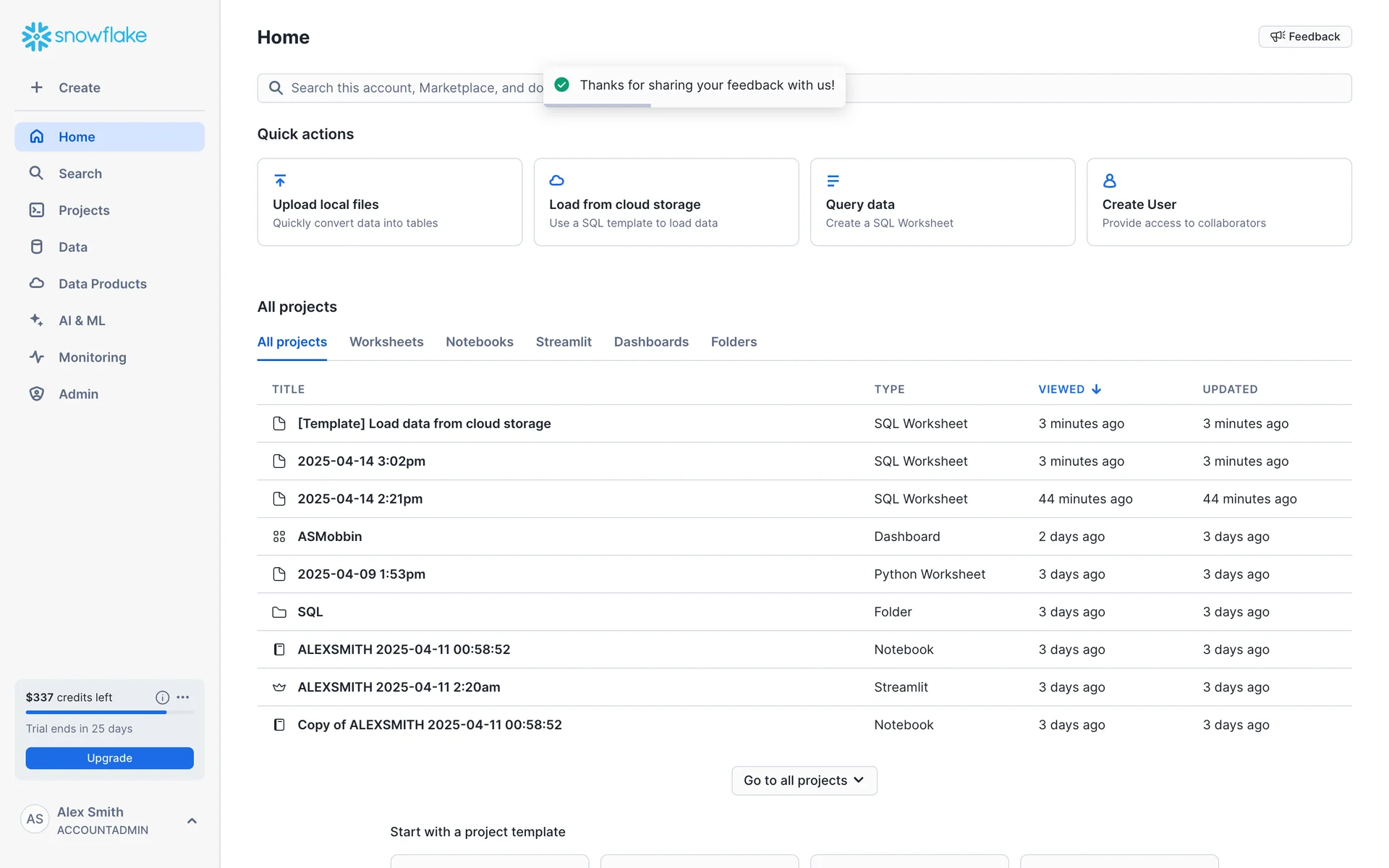Open the ASMobbin dashboard row
Screen dimensions: 1389x868
pos(330,536)
